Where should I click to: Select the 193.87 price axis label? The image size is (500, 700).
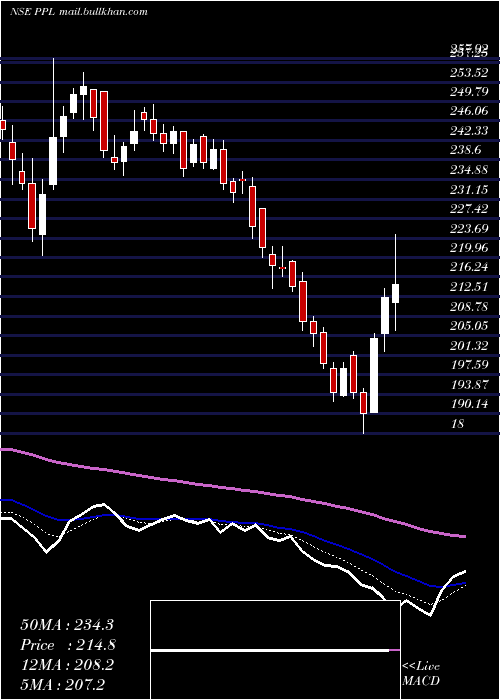pos(469,385)
